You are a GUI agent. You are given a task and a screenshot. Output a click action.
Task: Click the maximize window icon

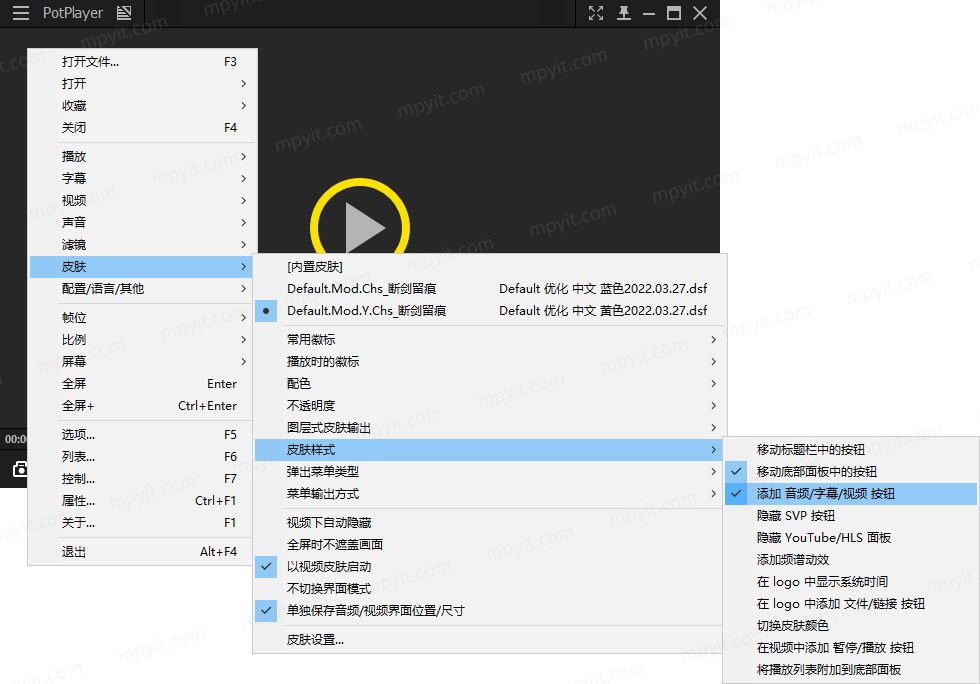[x=674, y=13]
